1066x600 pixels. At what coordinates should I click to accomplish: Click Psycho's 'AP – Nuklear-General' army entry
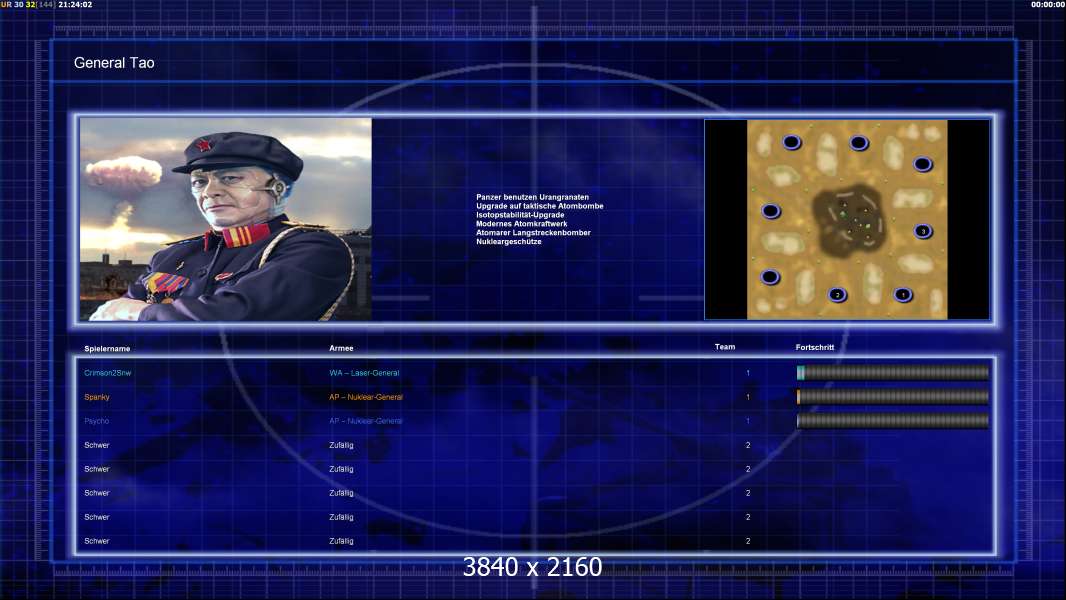click(366, 421)
